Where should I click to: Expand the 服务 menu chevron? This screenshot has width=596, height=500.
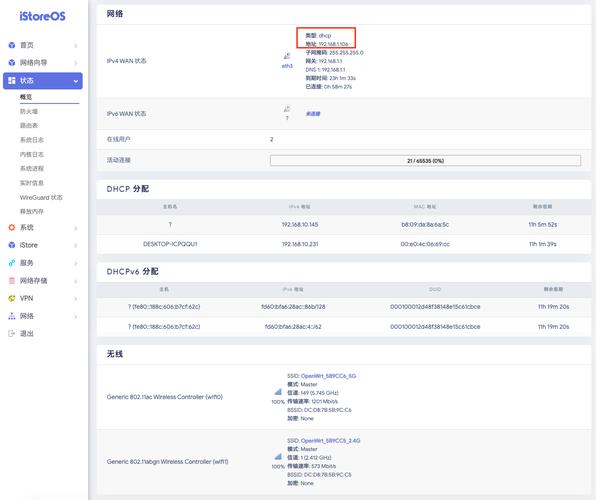[76, 263]
